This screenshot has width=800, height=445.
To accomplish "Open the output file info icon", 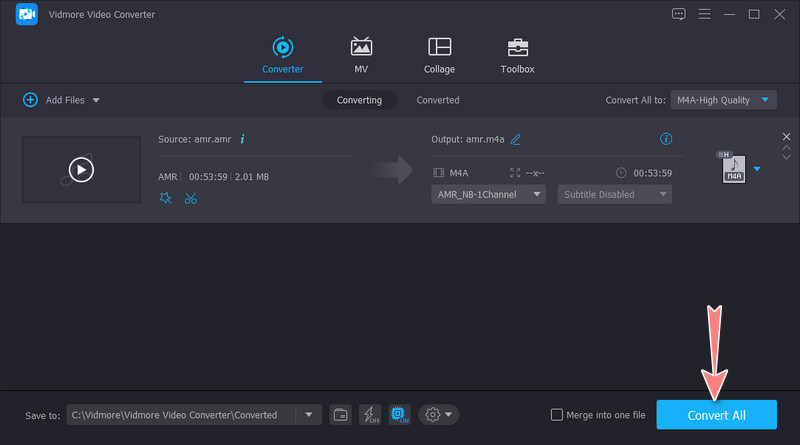I will 666,139.
